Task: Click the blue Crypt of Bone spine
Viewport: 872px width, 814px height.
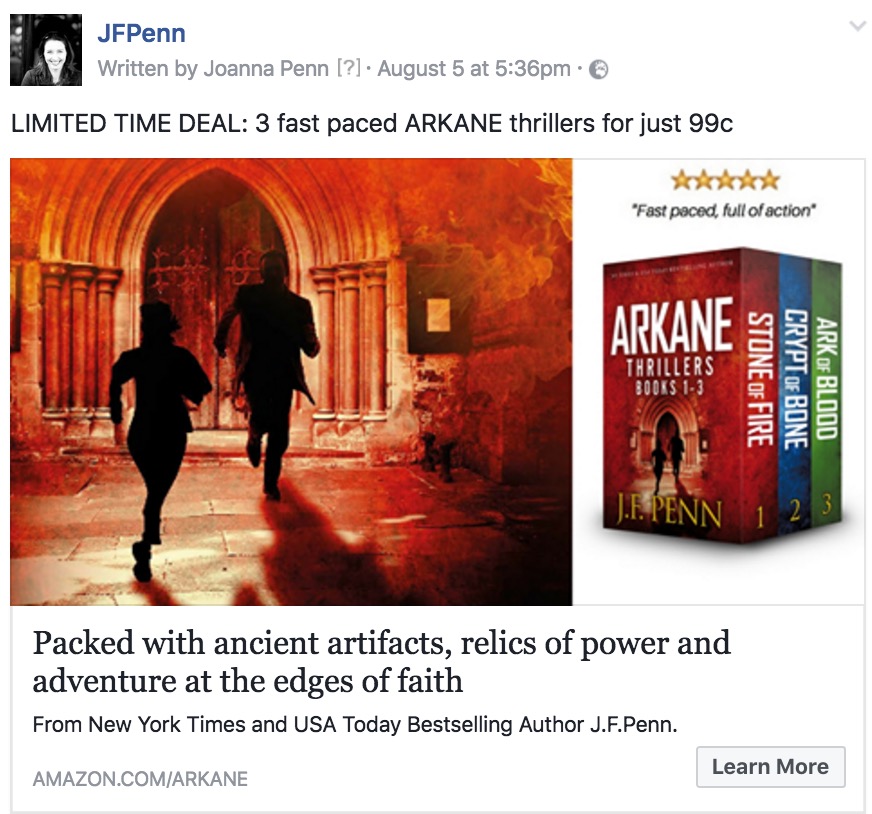Action: 795,389
